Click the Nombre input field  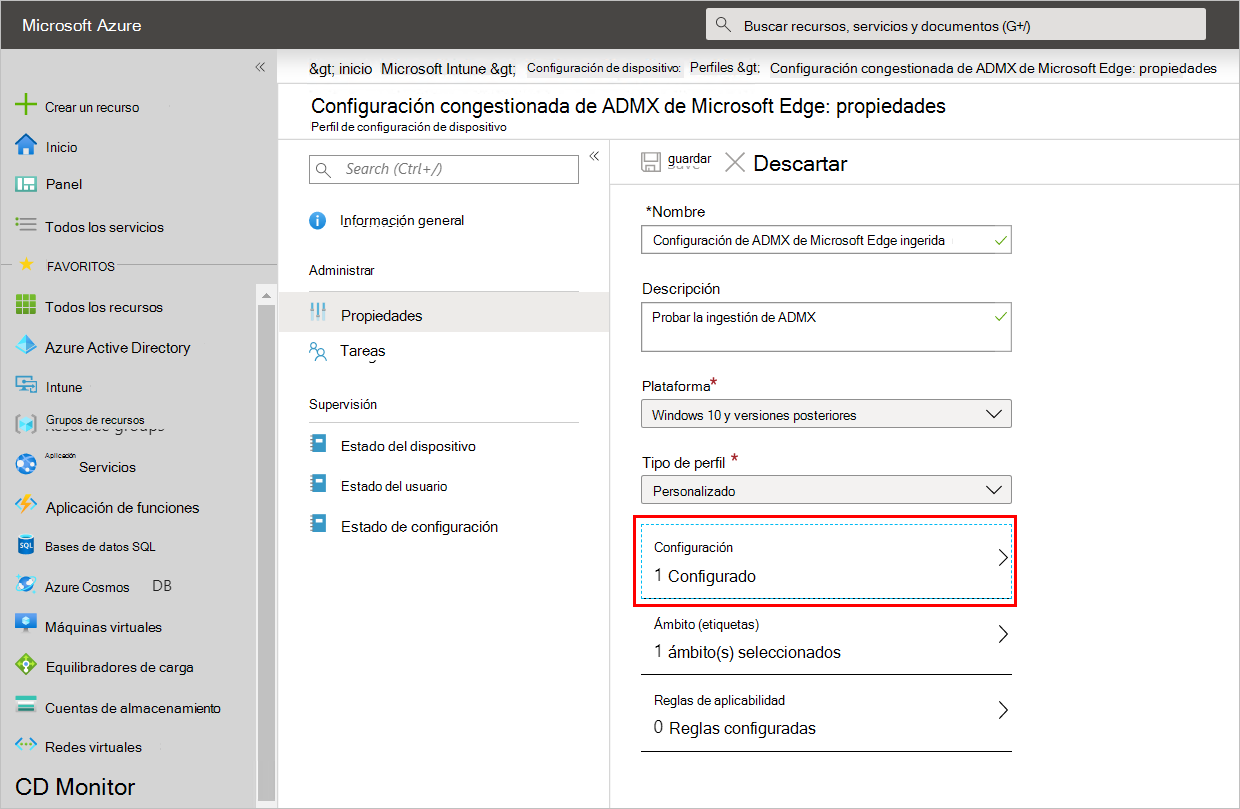pos(826,239)
